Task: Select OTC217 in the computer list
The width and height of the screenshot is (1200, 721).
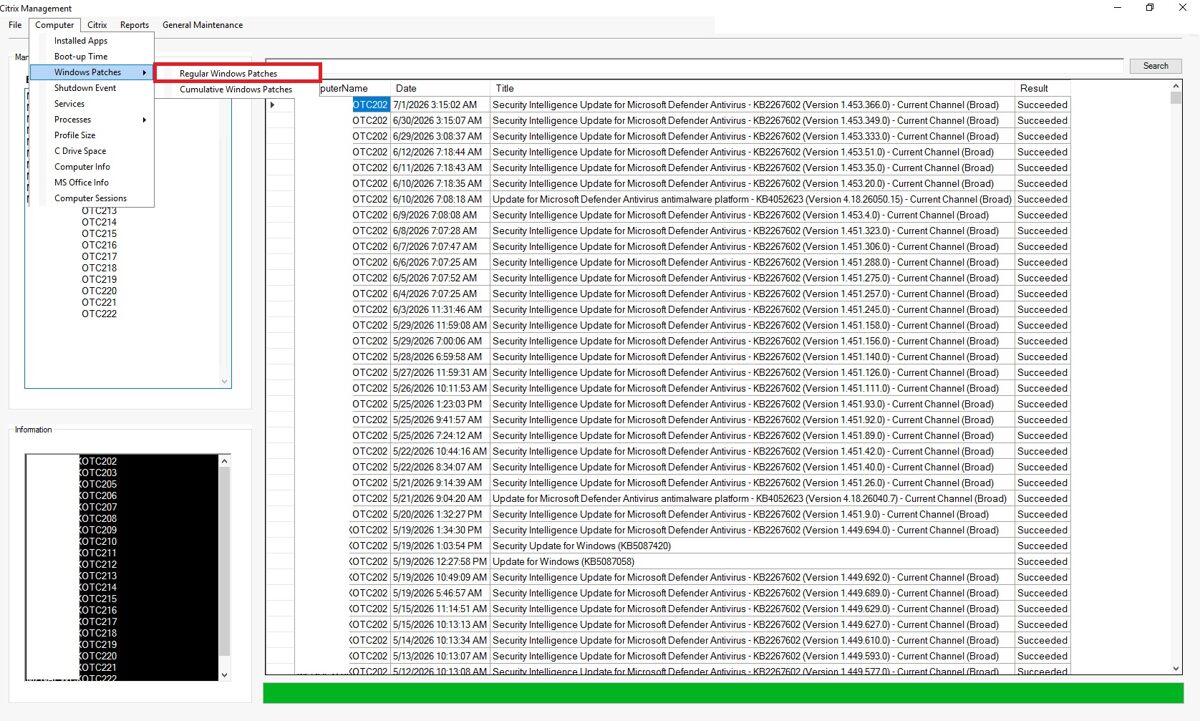Action: (x=99, y=257)
